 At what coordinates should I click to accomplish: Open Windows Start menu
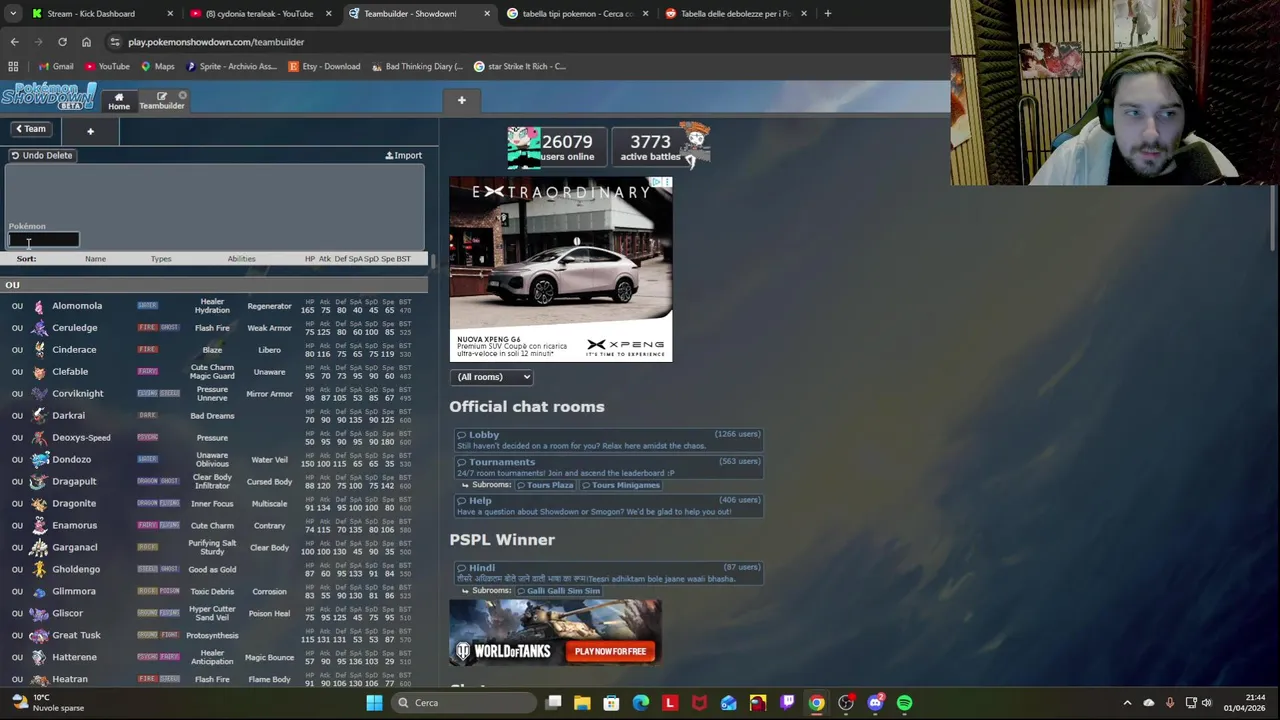click(x=374, y=703)
